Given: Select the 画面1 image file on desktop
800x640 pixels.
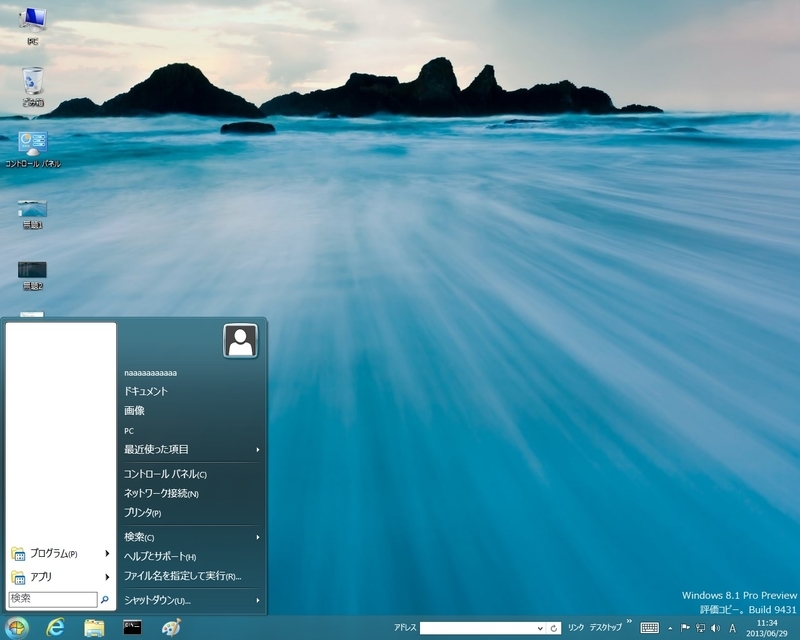Looking at the screenshot, I should 33,214.
